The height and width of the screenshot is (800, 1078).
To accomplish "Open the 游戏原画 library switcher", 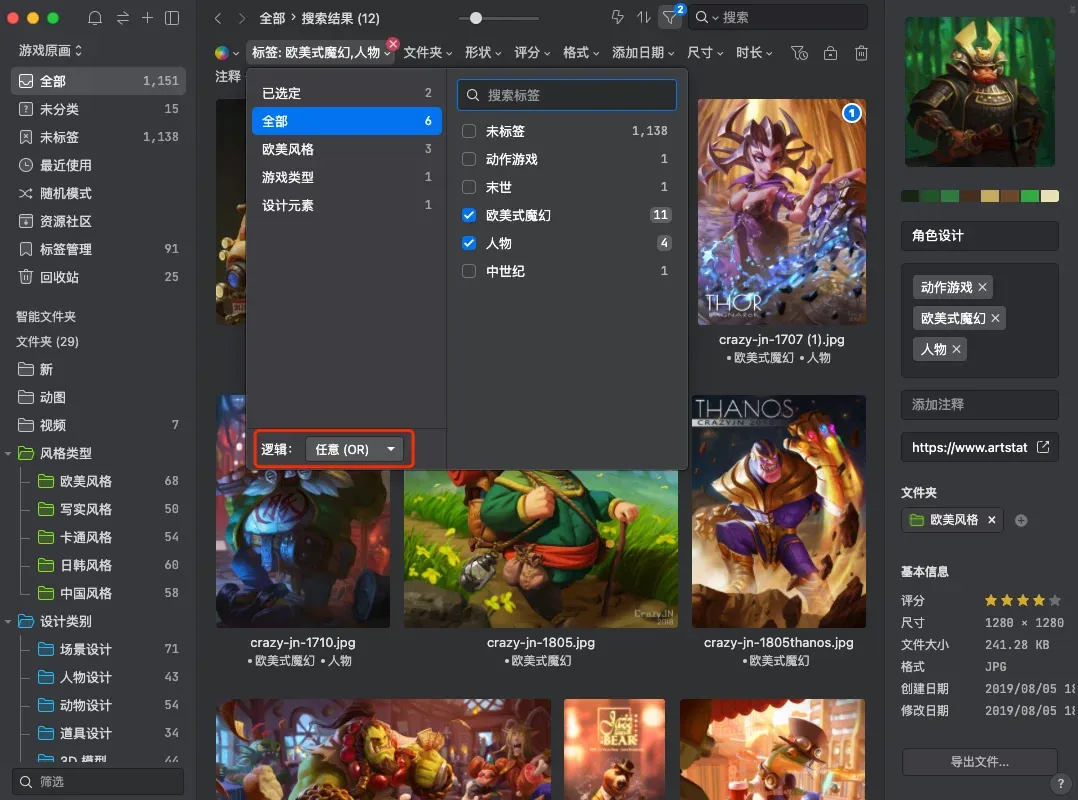I will [x=50, y=51].
